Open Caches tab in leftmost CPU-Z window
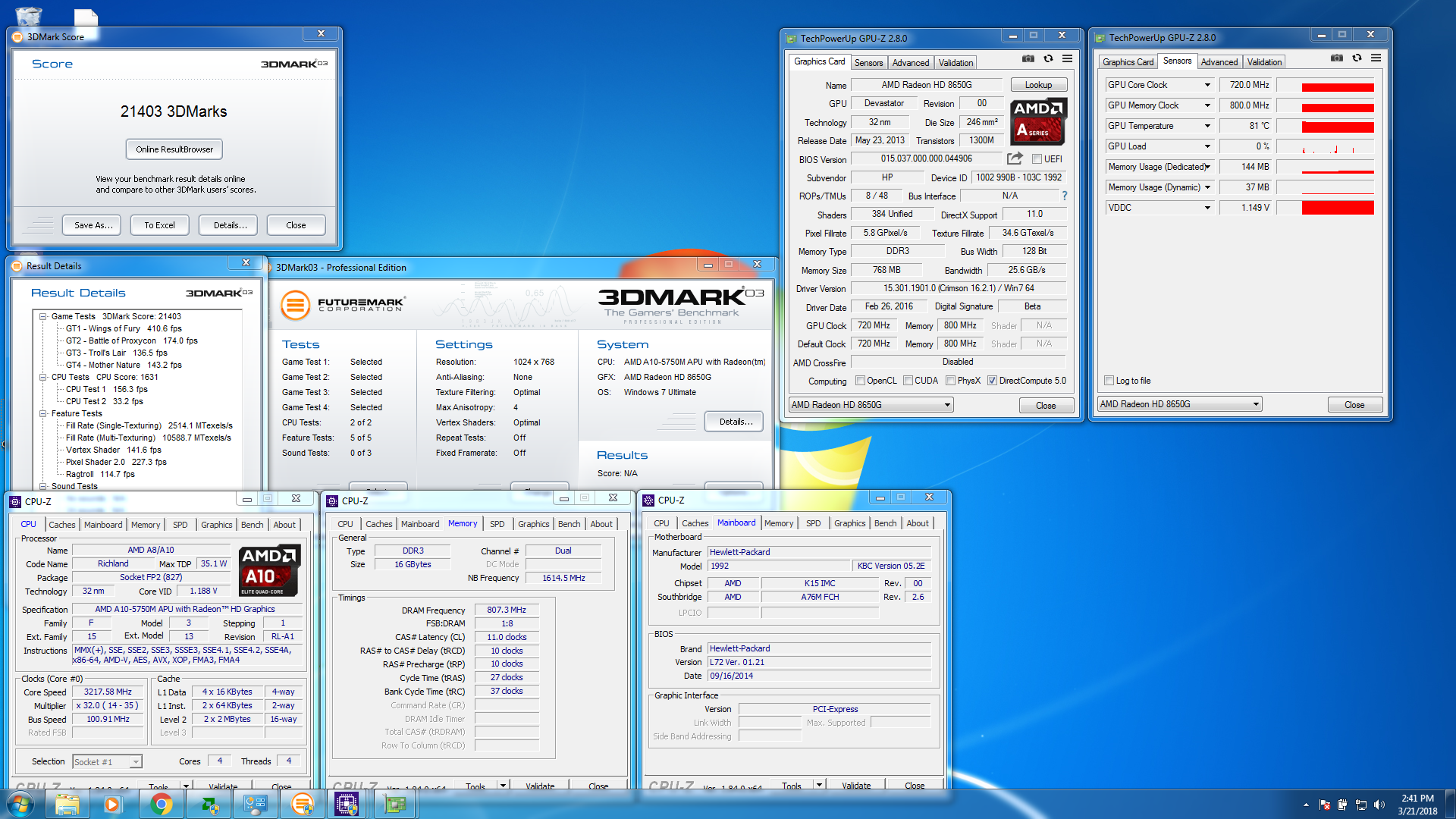The width and height of the screenshot is (1456, 819). tap(62, 525)
